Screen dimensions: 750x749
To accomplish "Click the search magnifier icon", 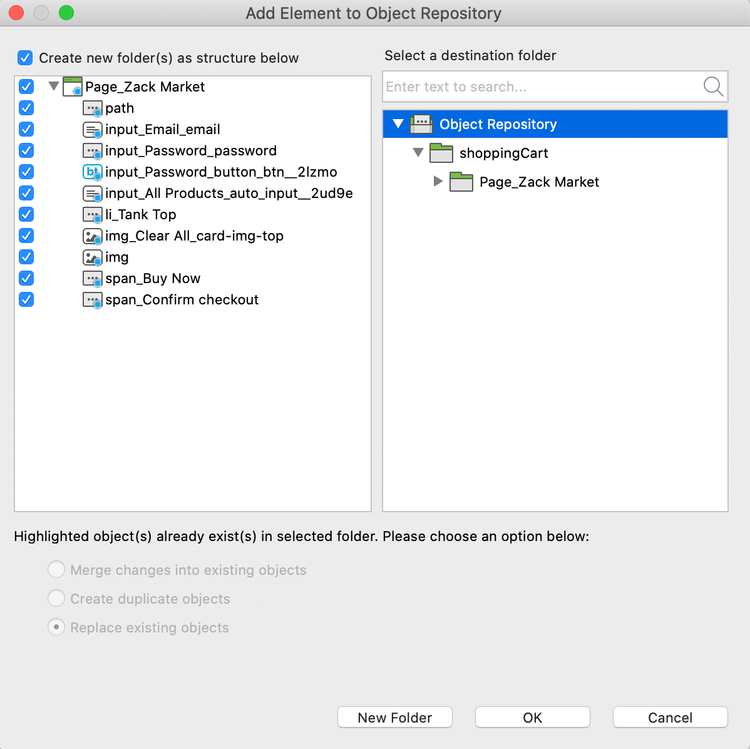I will 713,87.
